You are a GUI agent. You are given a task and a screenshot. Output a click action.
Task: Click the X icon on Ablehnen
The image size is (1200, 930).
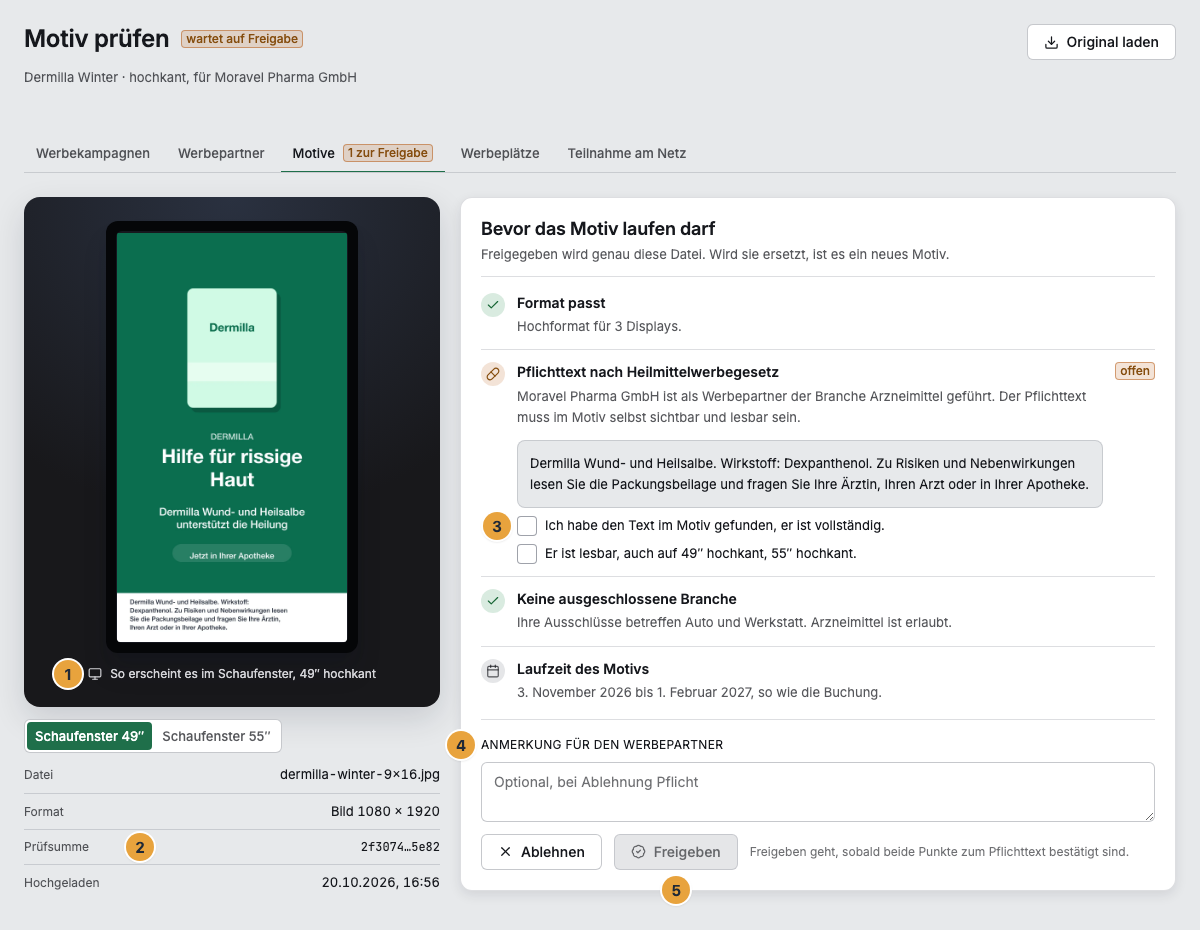(505, 852)
